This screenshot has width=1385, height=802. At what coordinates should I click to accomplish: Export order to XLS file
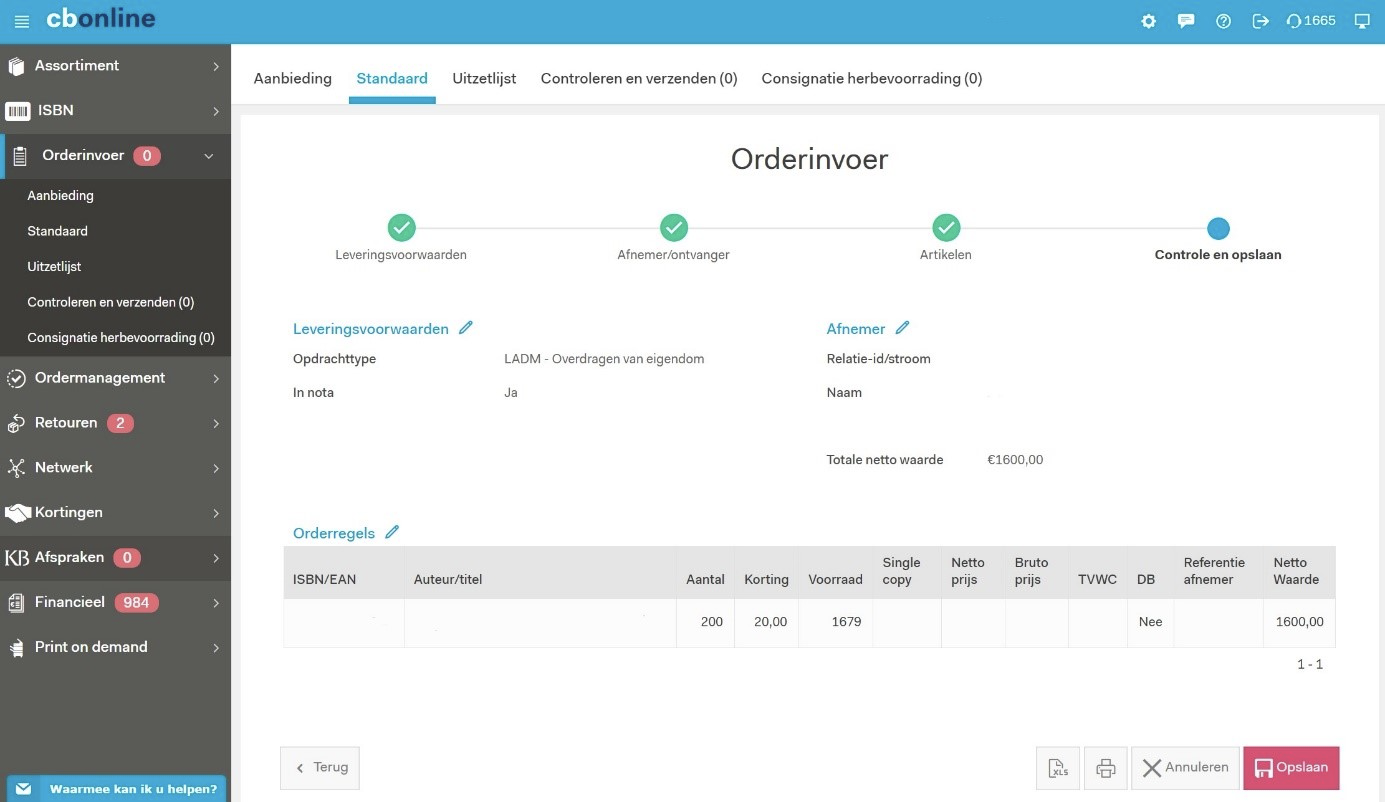coord(1058,768)
